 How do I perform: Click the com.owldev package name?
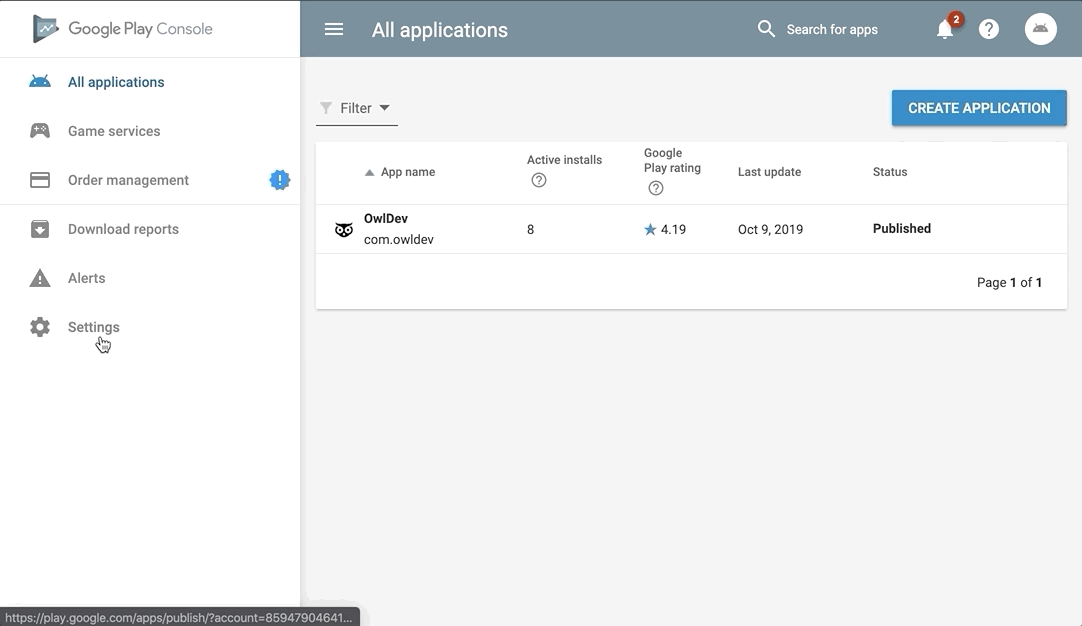(x=399, y=239)
